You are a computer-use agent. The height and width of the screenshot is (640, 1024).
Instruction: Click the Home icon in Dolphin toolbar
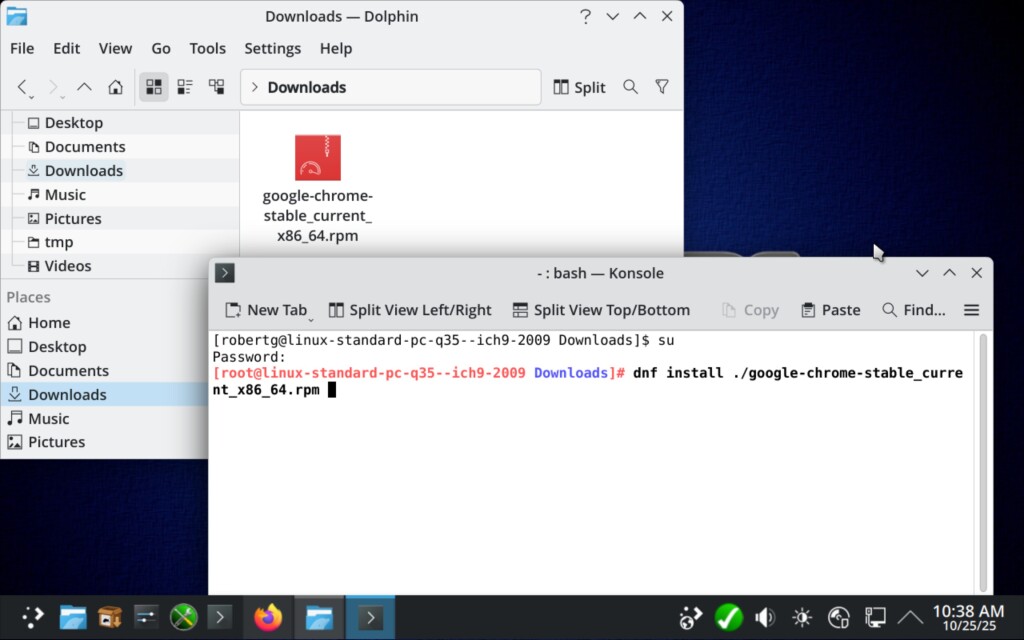pos(115,87)
